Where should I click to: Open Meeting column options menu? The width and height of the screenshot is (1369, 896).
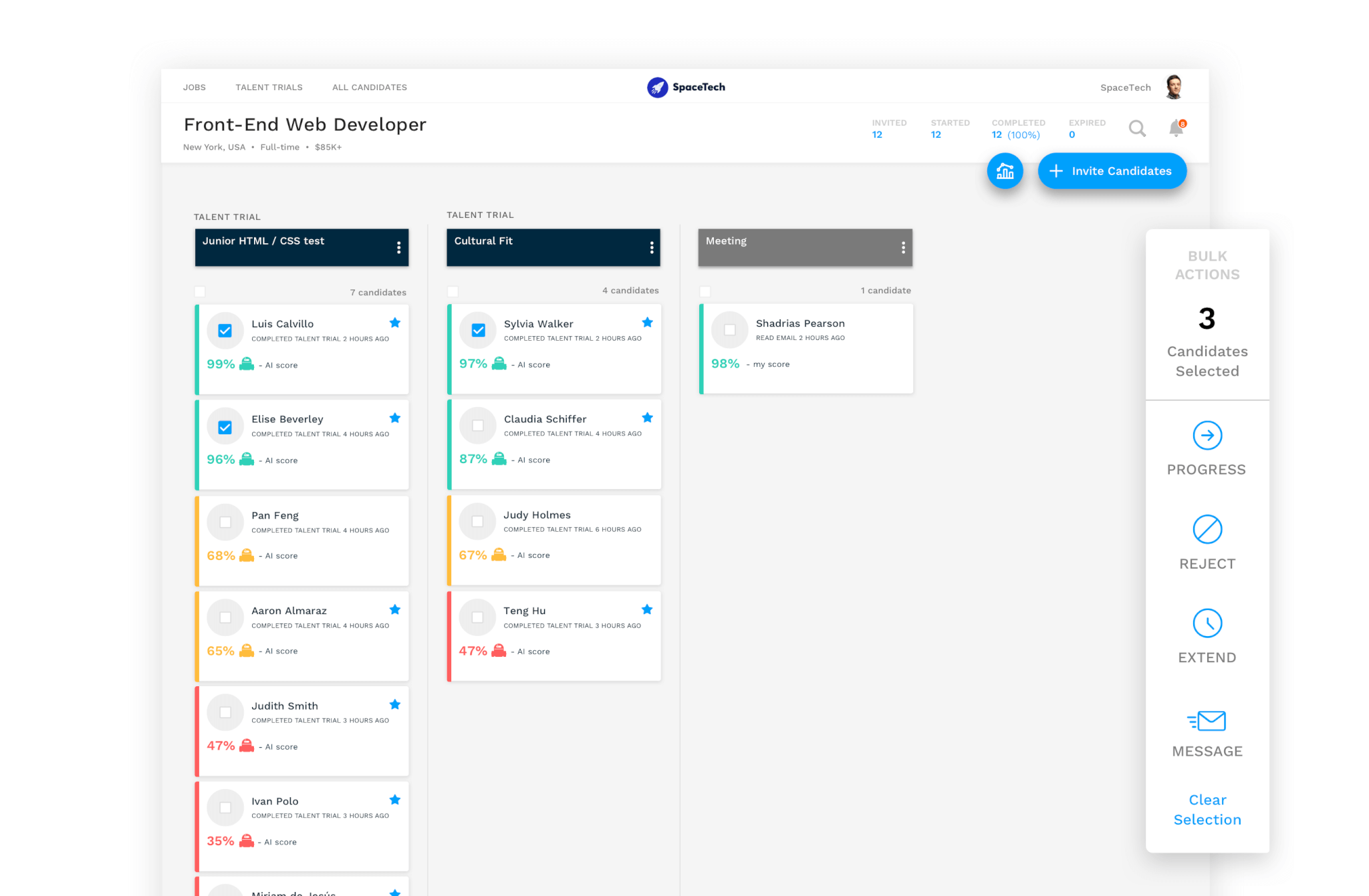click(903, 247)
